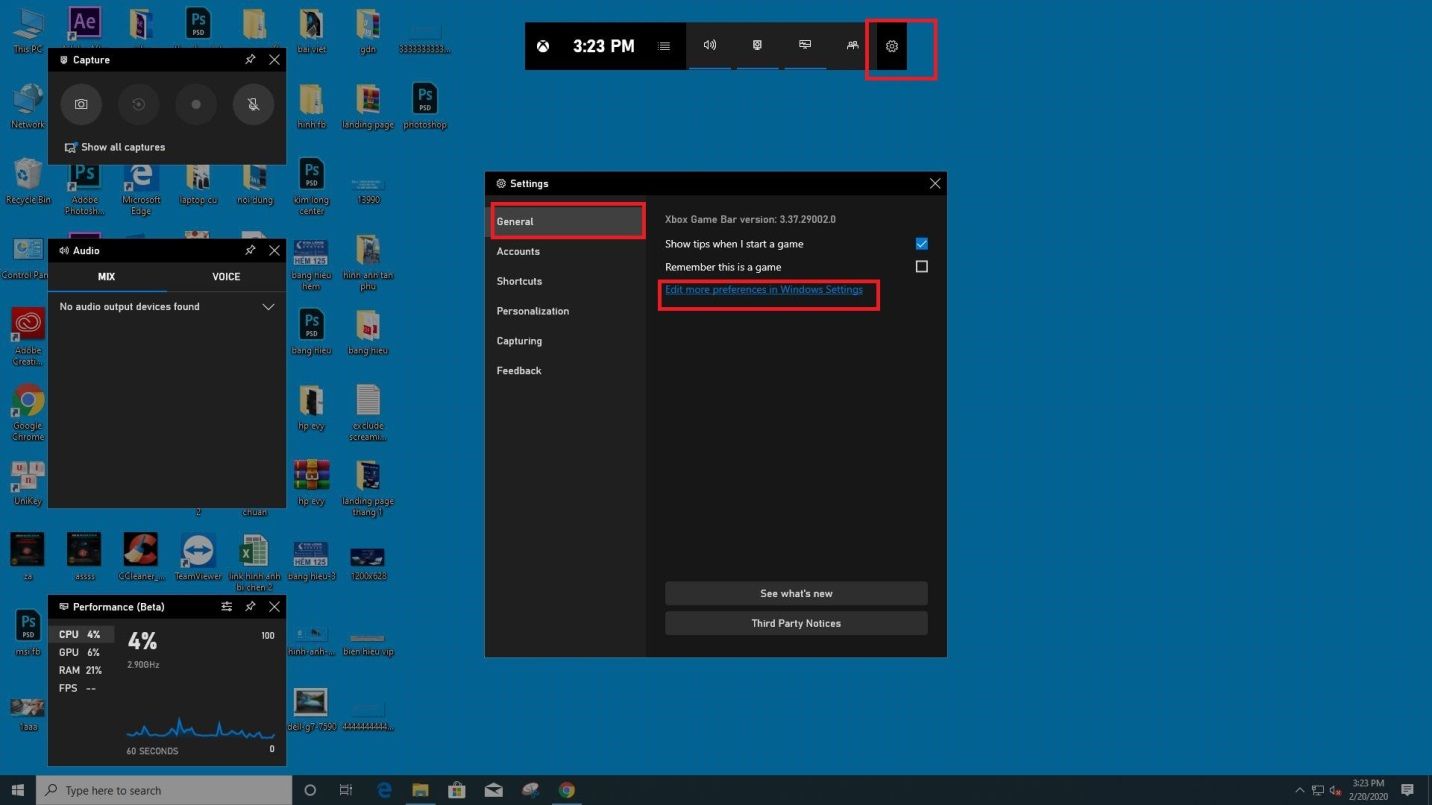1432x805 pixels.
Task: Click the See what's new button
Action: pyautogui.click(x=795, y=593)
